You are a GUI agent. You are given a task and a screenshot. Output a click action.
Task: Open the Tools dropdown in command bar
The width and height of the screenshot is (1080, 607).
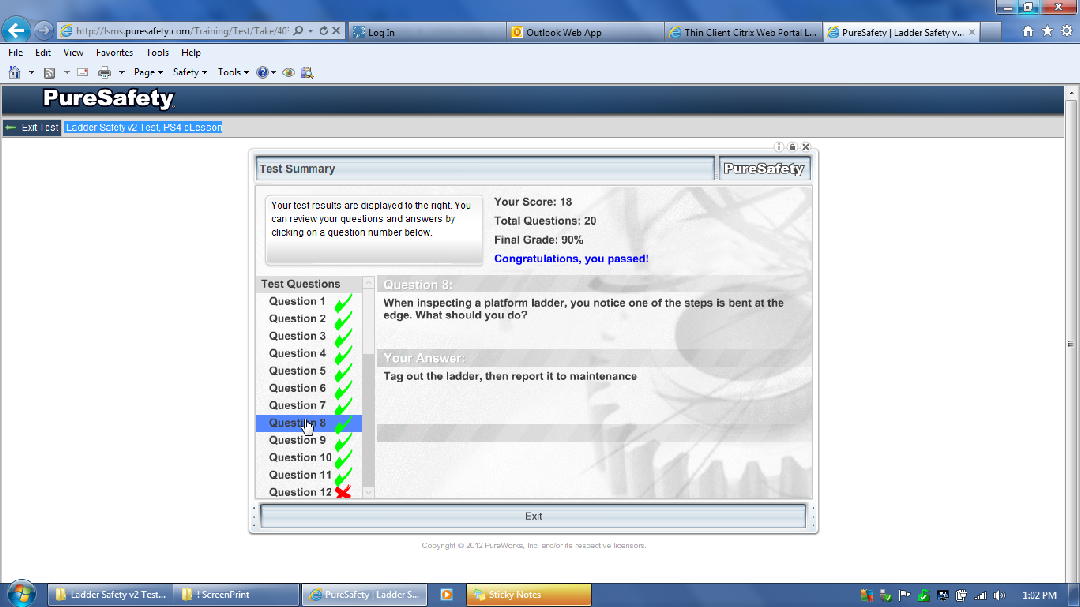[234, 72]
